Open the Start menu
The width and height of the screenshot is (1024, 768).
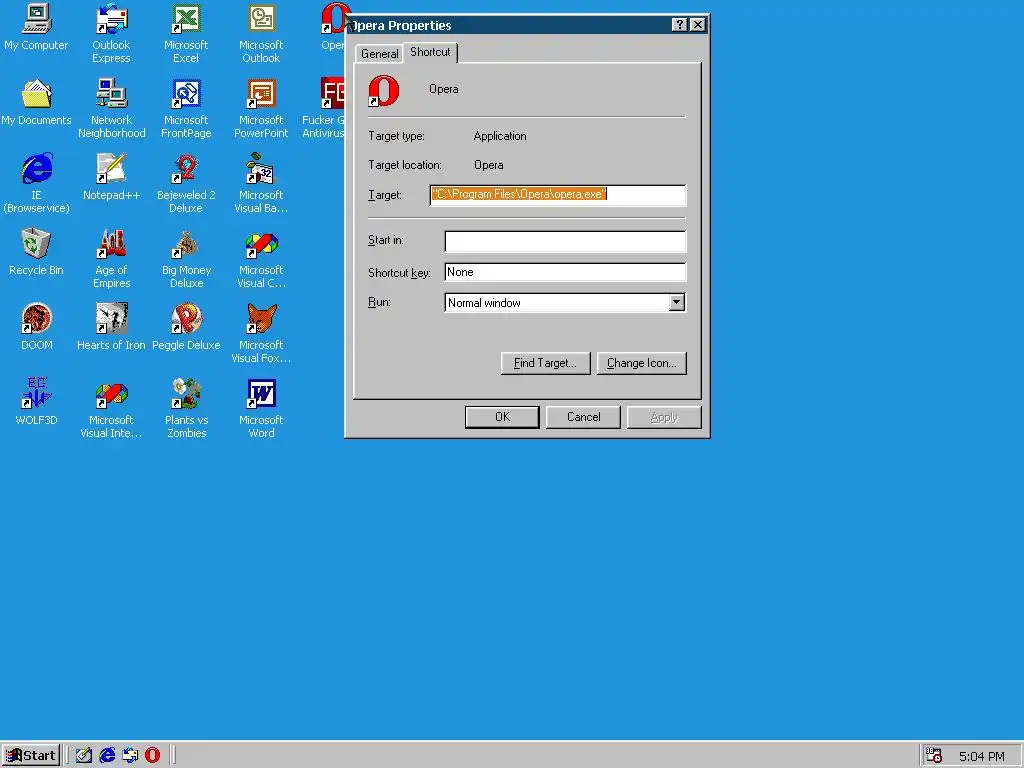click(31, 756)
